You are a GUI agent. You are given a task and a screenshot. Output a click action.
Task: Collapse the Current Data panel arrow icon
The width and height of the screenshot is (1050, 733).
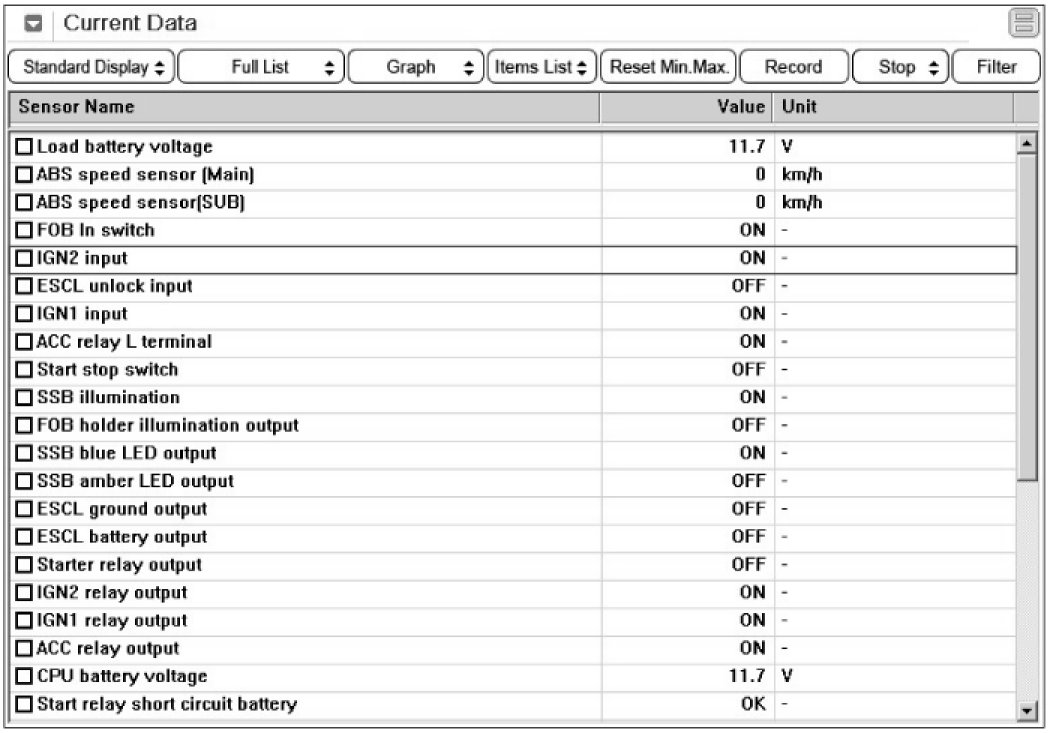pyautogui.click(x=32, y=23)
